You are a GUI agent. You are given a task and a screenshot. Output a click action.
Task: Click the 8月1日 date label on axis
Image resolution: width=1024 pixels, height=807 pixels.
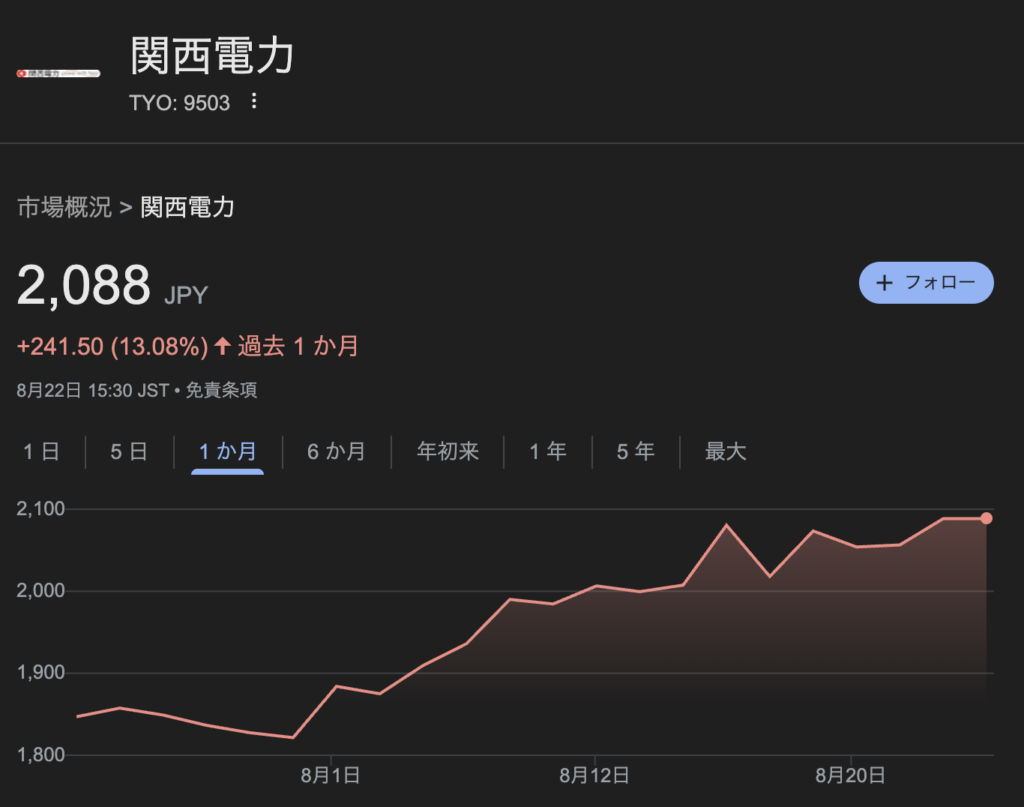coord(330,776)
